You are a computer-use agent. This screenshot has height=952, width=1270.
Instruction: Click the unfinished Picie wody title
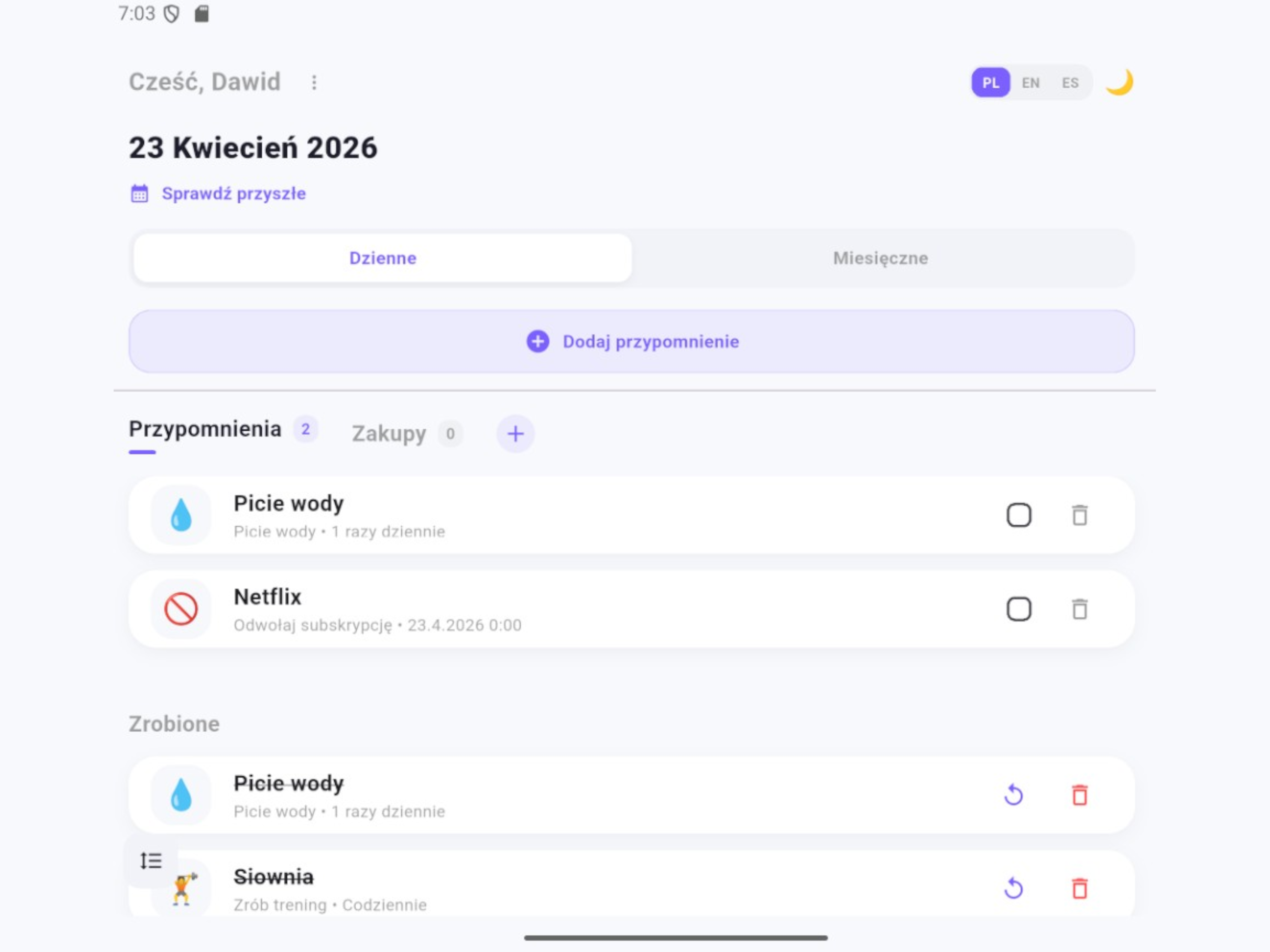click(289, 503)
